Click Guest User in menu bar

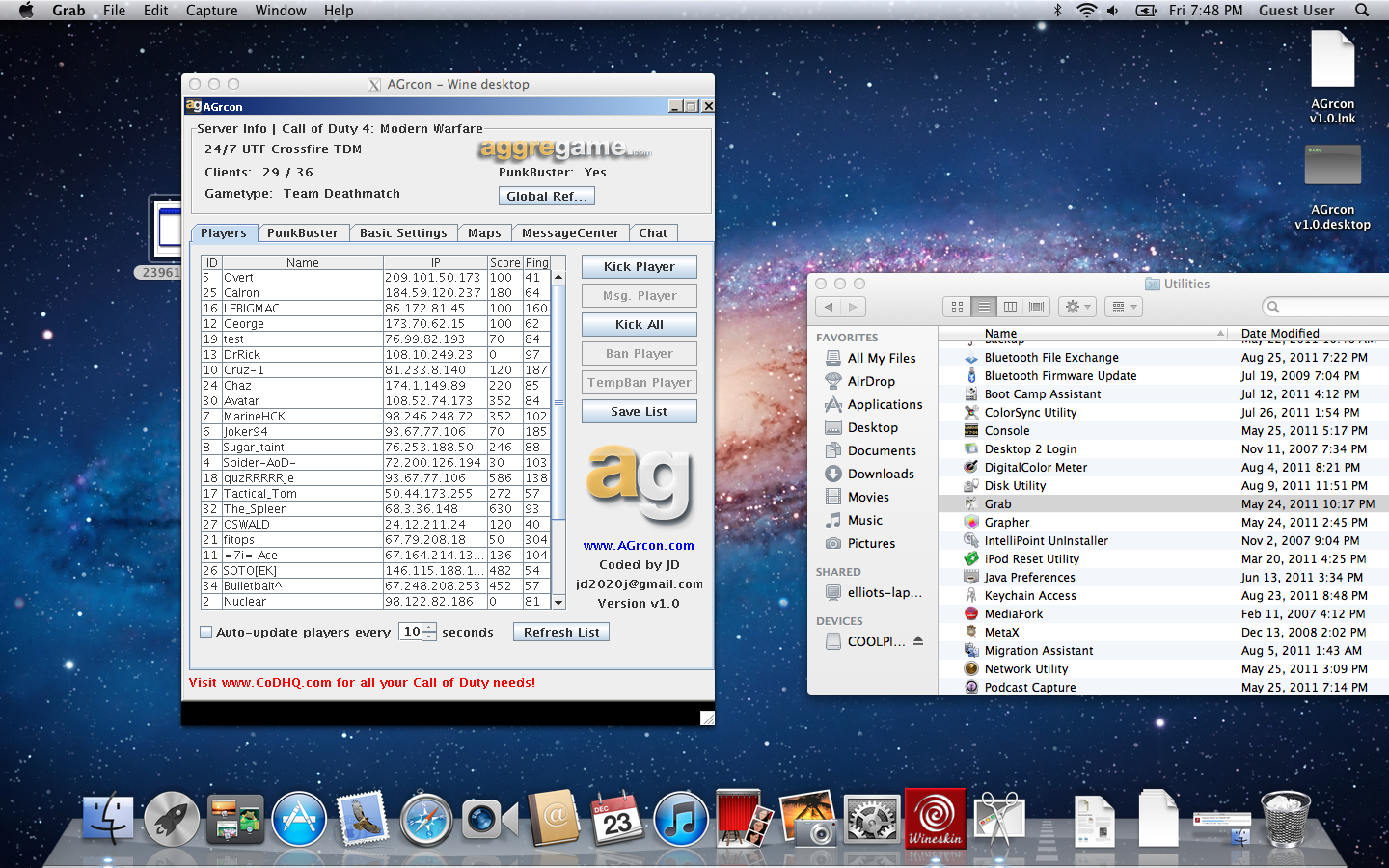pyautogui.click(x=1296, y=11)
